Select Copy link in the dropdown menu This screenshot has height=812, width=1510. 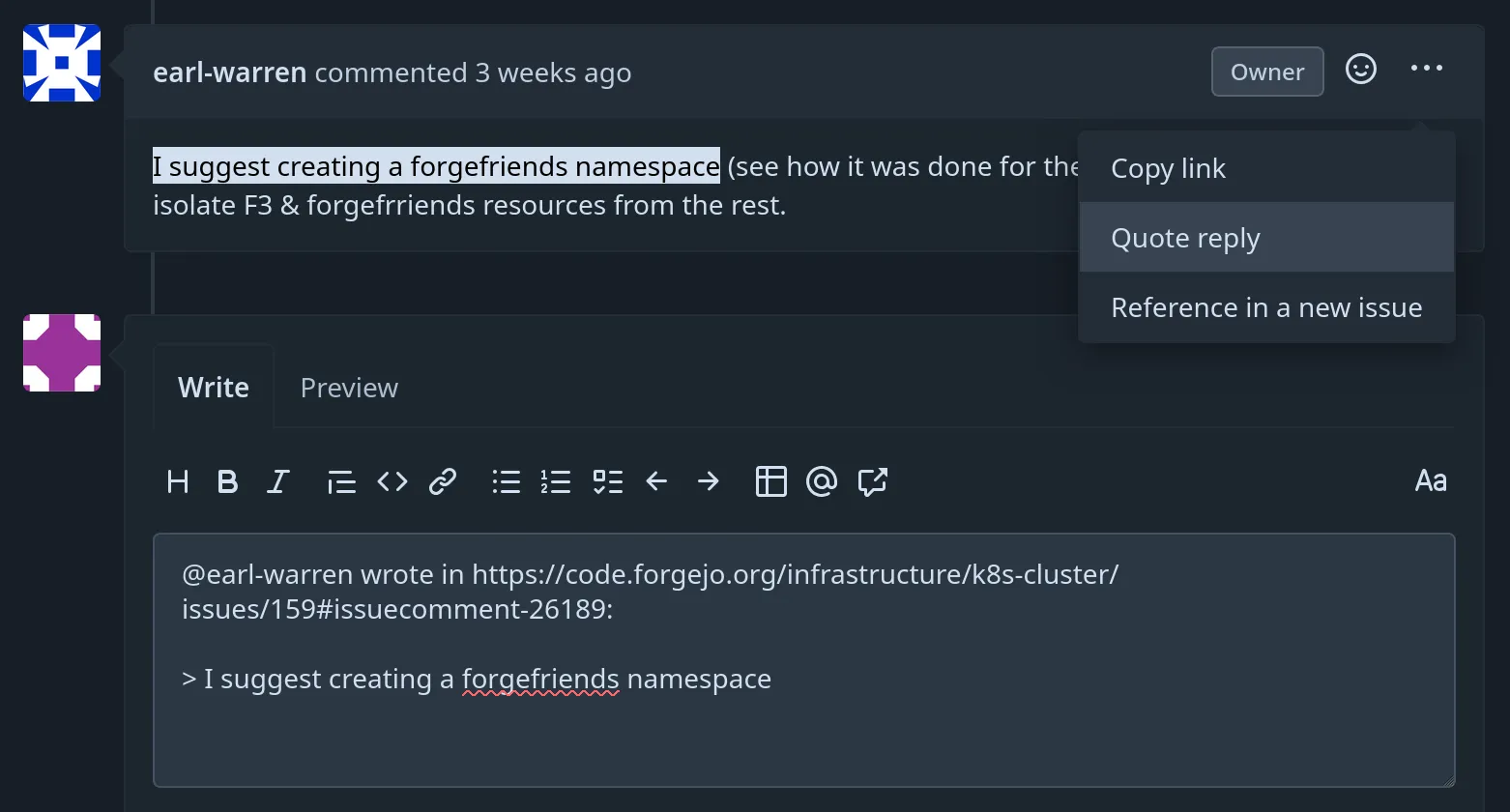coord(1168,167)
